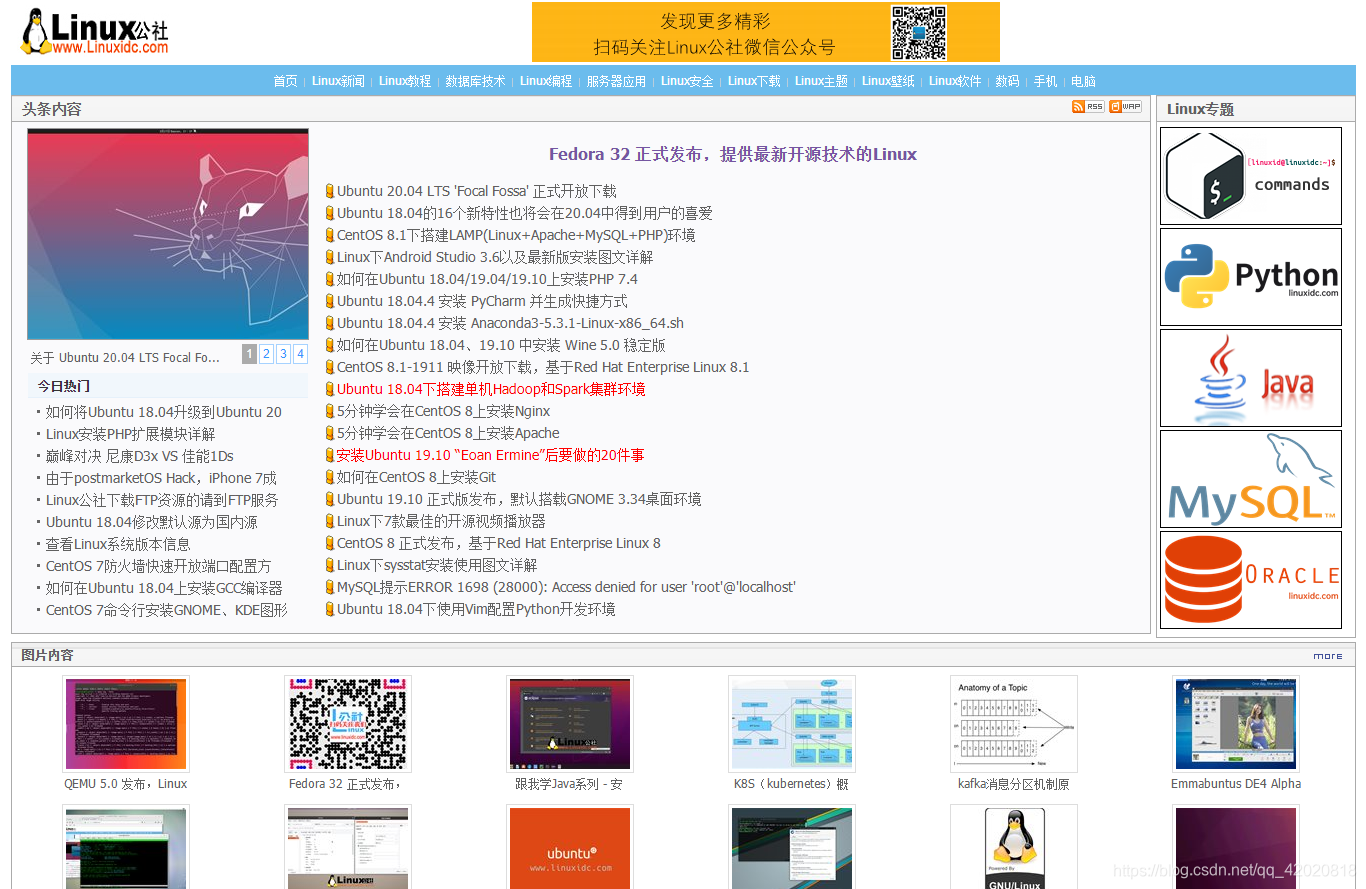The image size is (1366, 889).
Task: Open Ubuntu 20.04 LTS 'Focal Fossa' article
Action: 477,191
